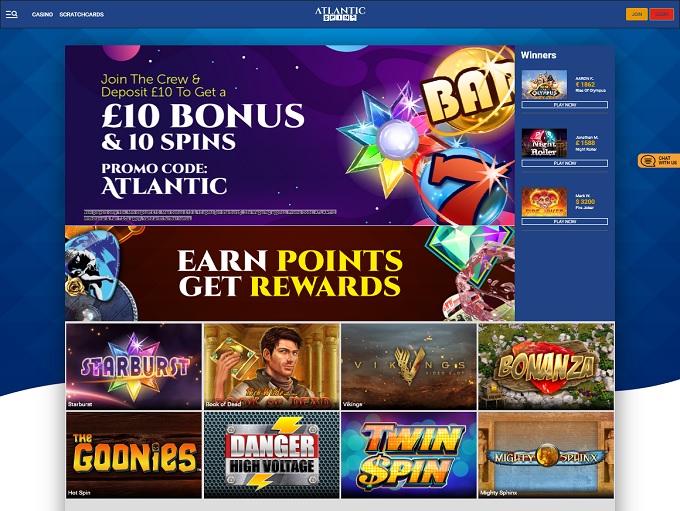Viewport: 680px width, 511px height.
Task: Click the red Login button
Action: pos(661,14)
